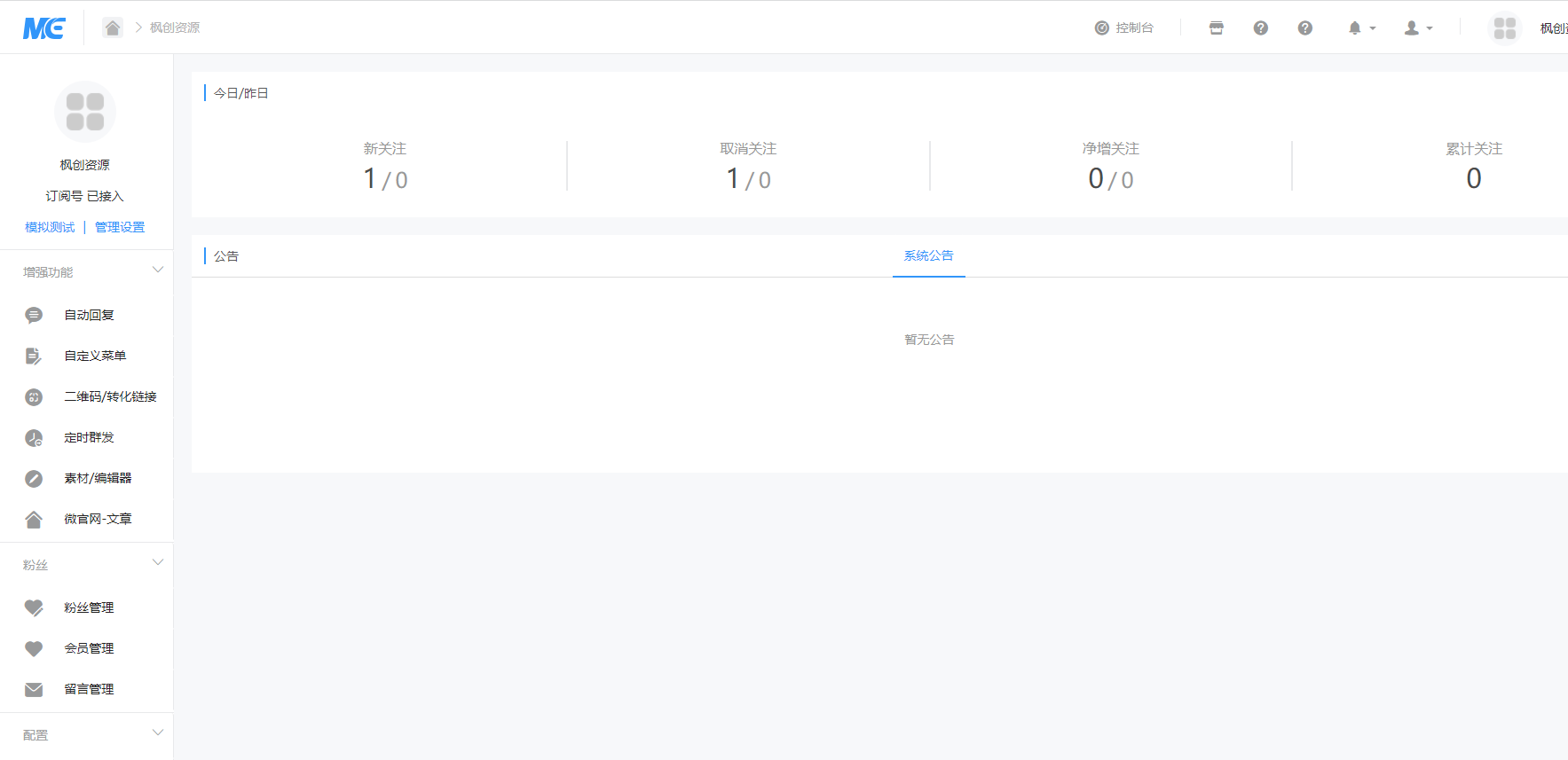
Task: Open the store icon in top bar
Action: coord(1216,28)
